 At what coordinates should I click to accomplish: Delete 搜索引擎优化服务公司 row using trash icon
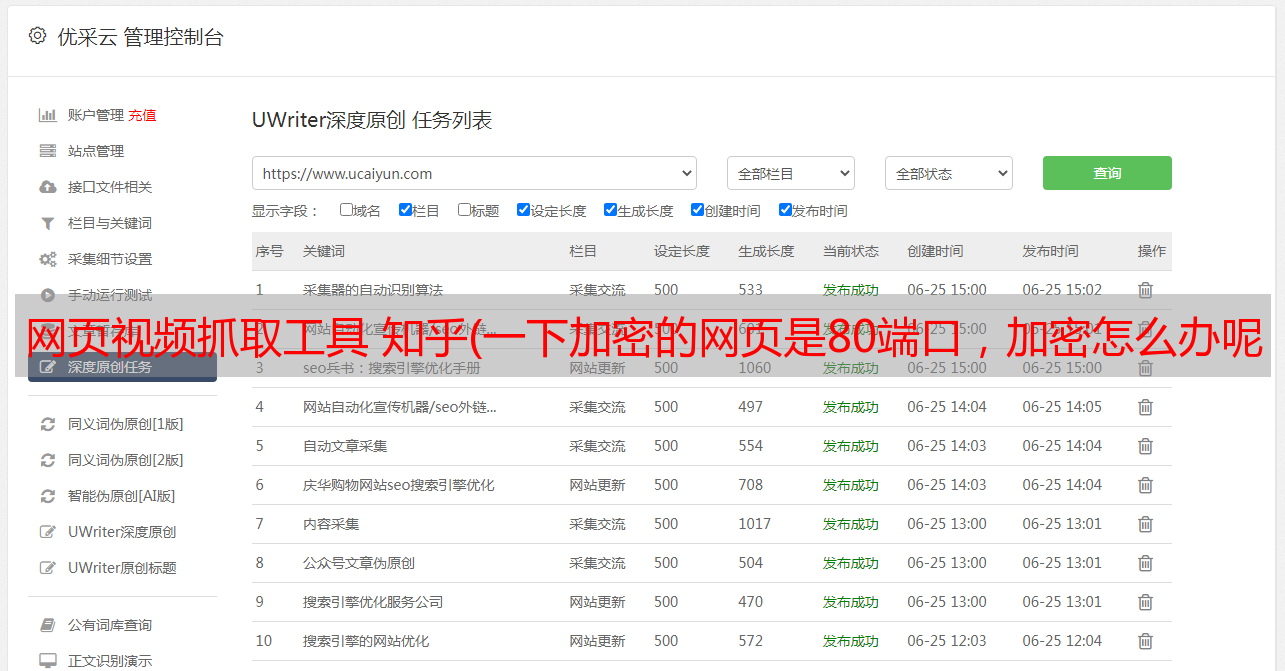[1145, 602]
